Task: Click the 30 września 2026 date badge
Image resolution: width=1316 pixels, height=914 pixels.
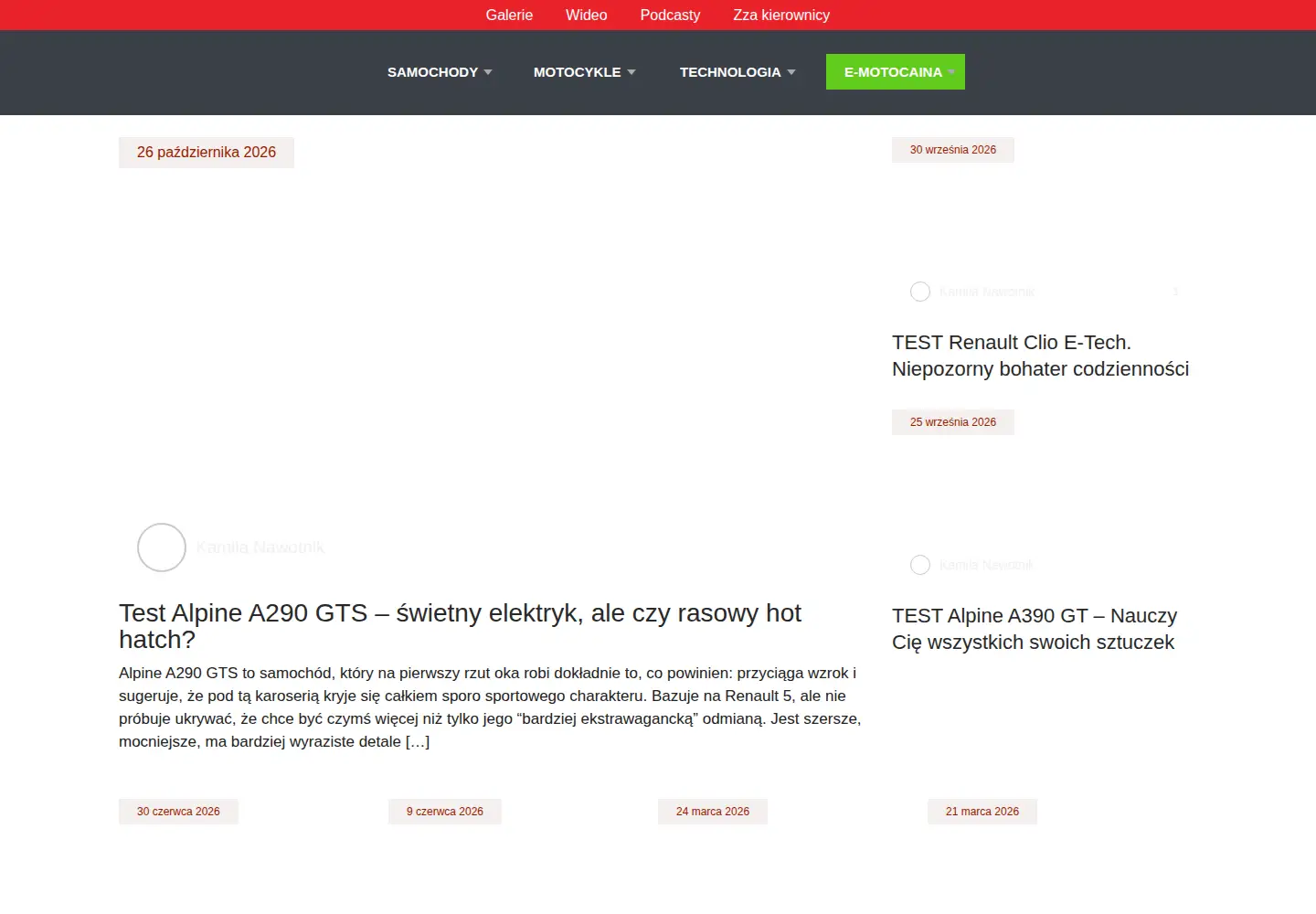Action: pyautogui.click(x=953, y=150)
